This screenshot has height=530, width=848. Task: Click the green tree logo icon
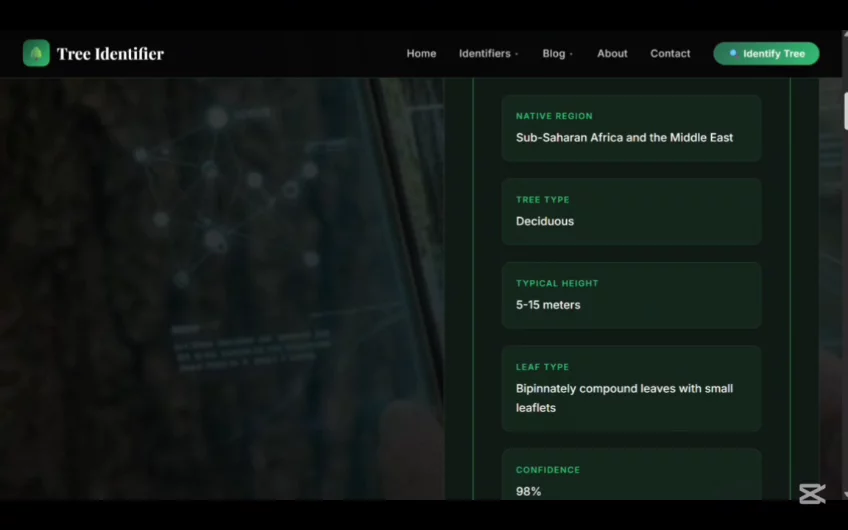coord(36,53)
